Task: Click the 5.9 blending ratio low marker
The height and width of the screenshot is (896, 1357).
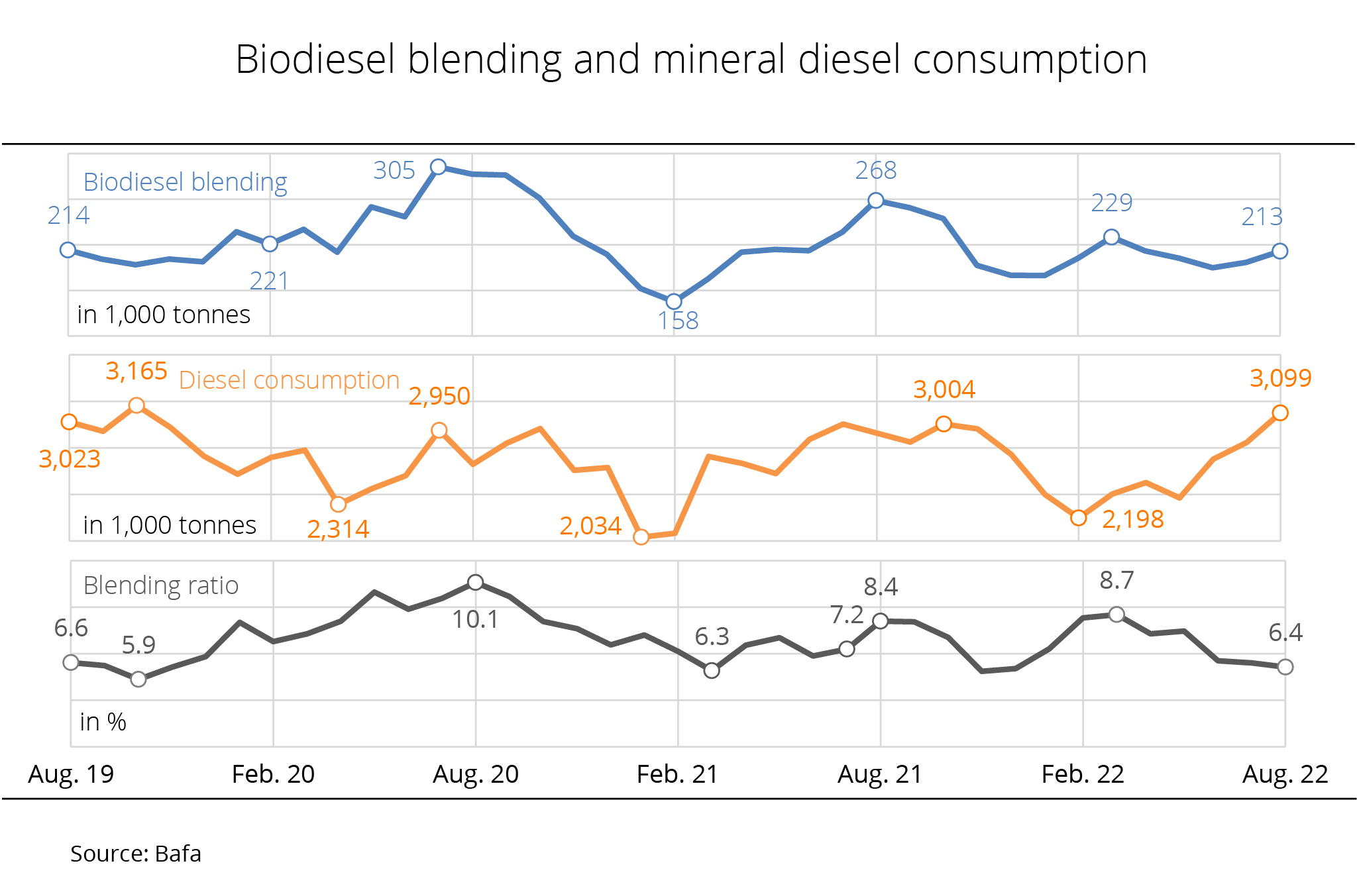Action: (138, 679)
